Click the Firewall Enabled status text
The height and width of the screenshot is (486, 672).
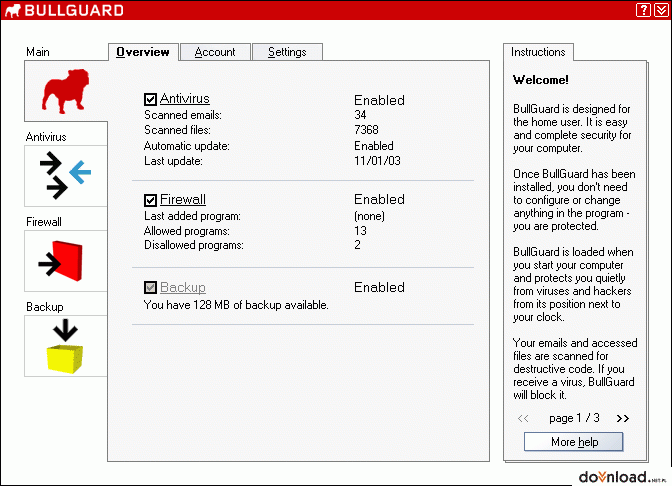379,199
